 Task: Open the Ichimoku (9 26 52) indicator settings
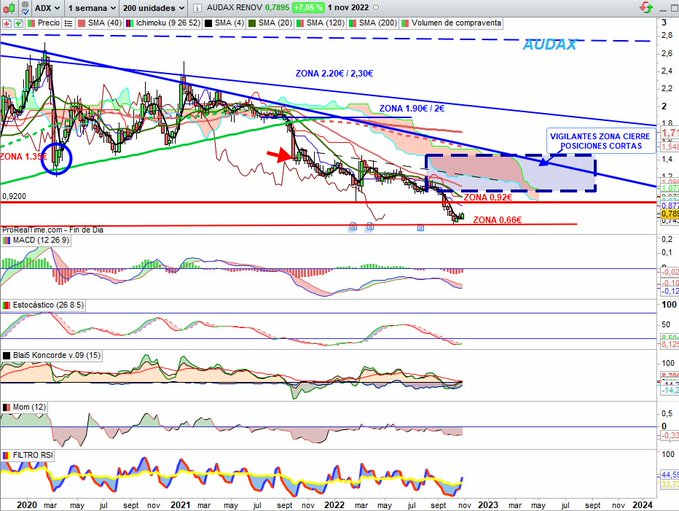click(x=168, y=23)
